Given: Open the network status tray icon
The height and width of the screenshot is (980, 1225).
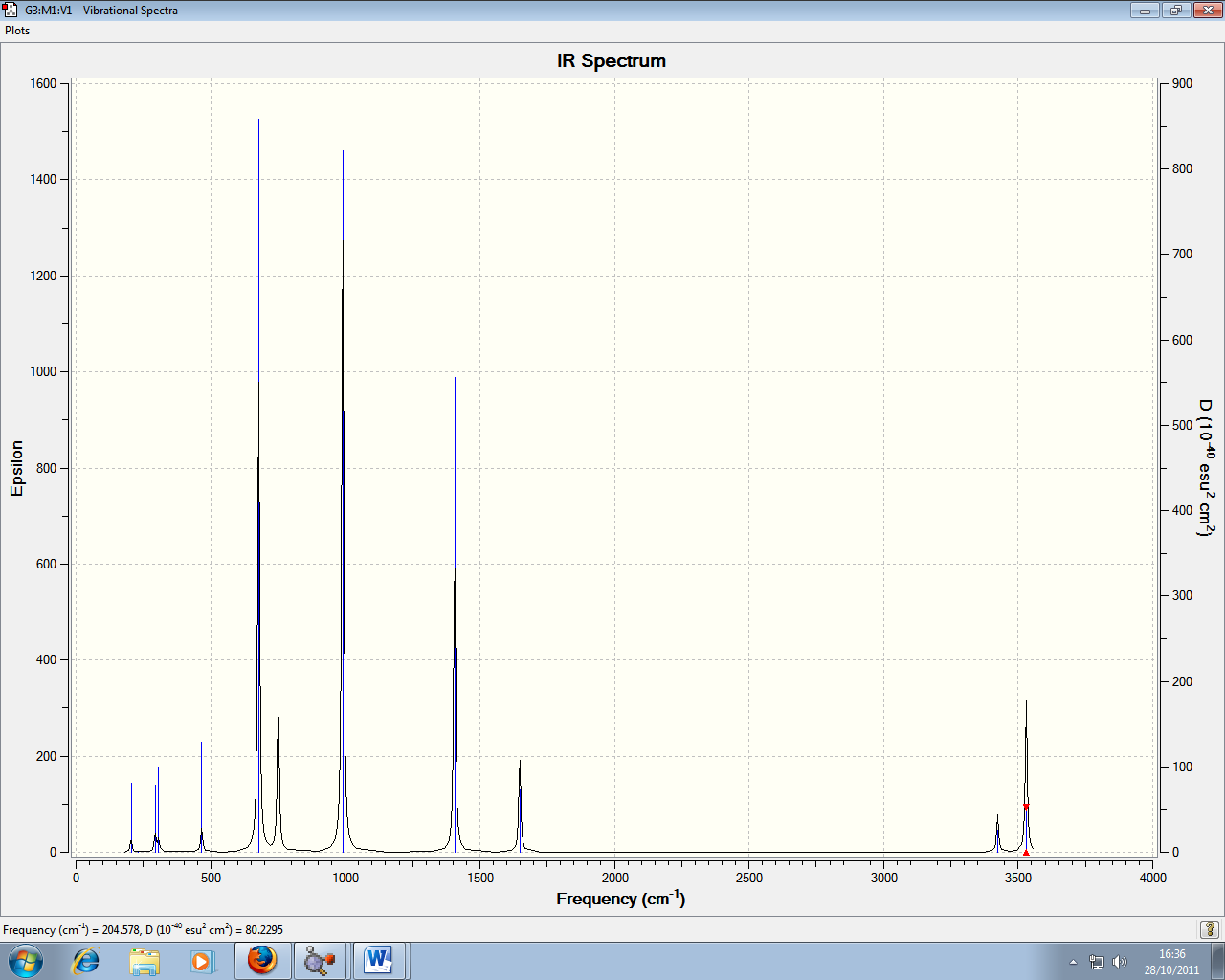Looking at the screenshot, I should tap(1097, 962).
